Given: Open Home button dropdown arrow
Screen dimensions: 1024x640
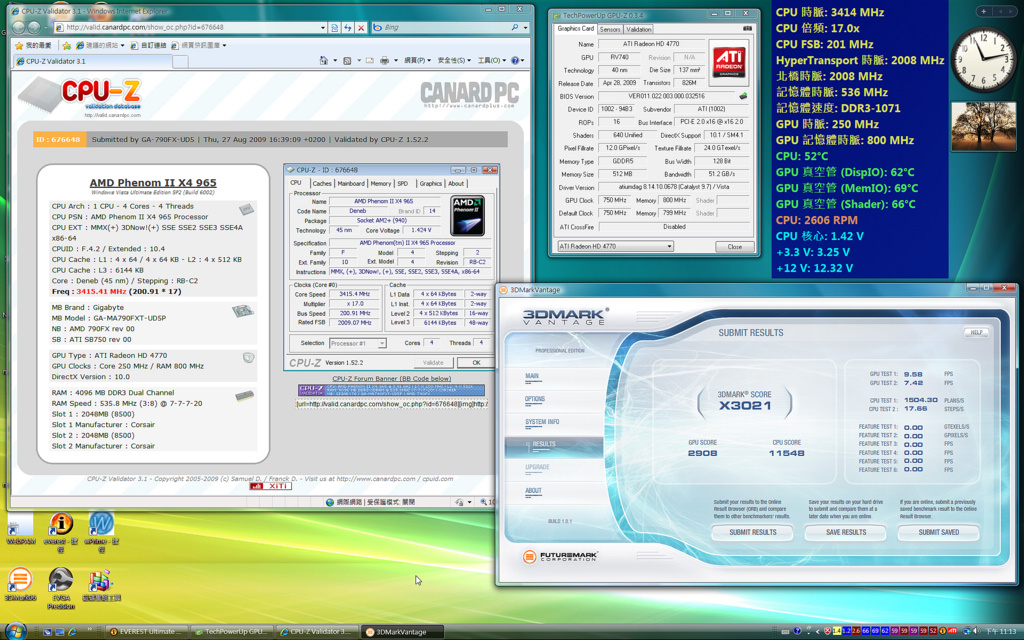Looking at the screenshot, I should tap(334, 60).
